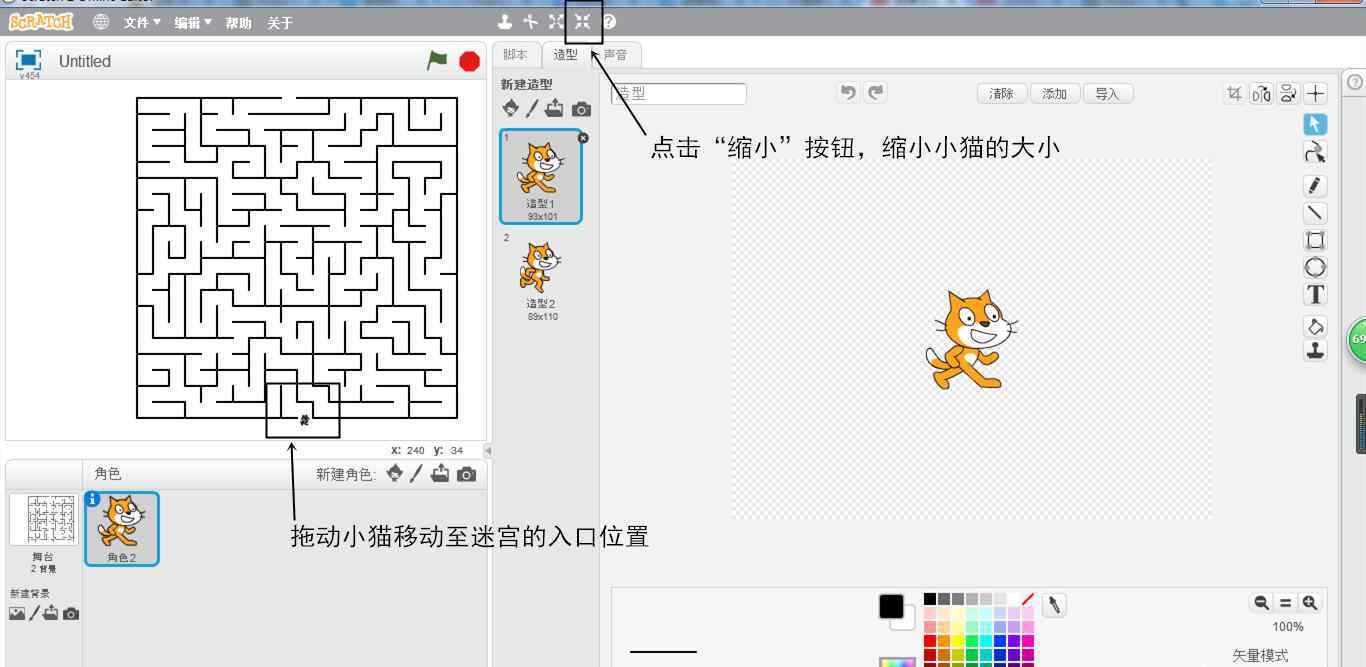This screenshot has height=667, width=1366.
Task: Select the Text tool
Action: click(1316, 294)
